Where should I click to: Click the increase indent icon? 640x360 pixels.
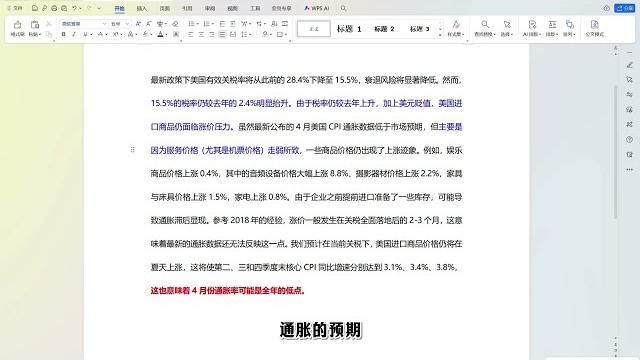[x=233, y=24]
